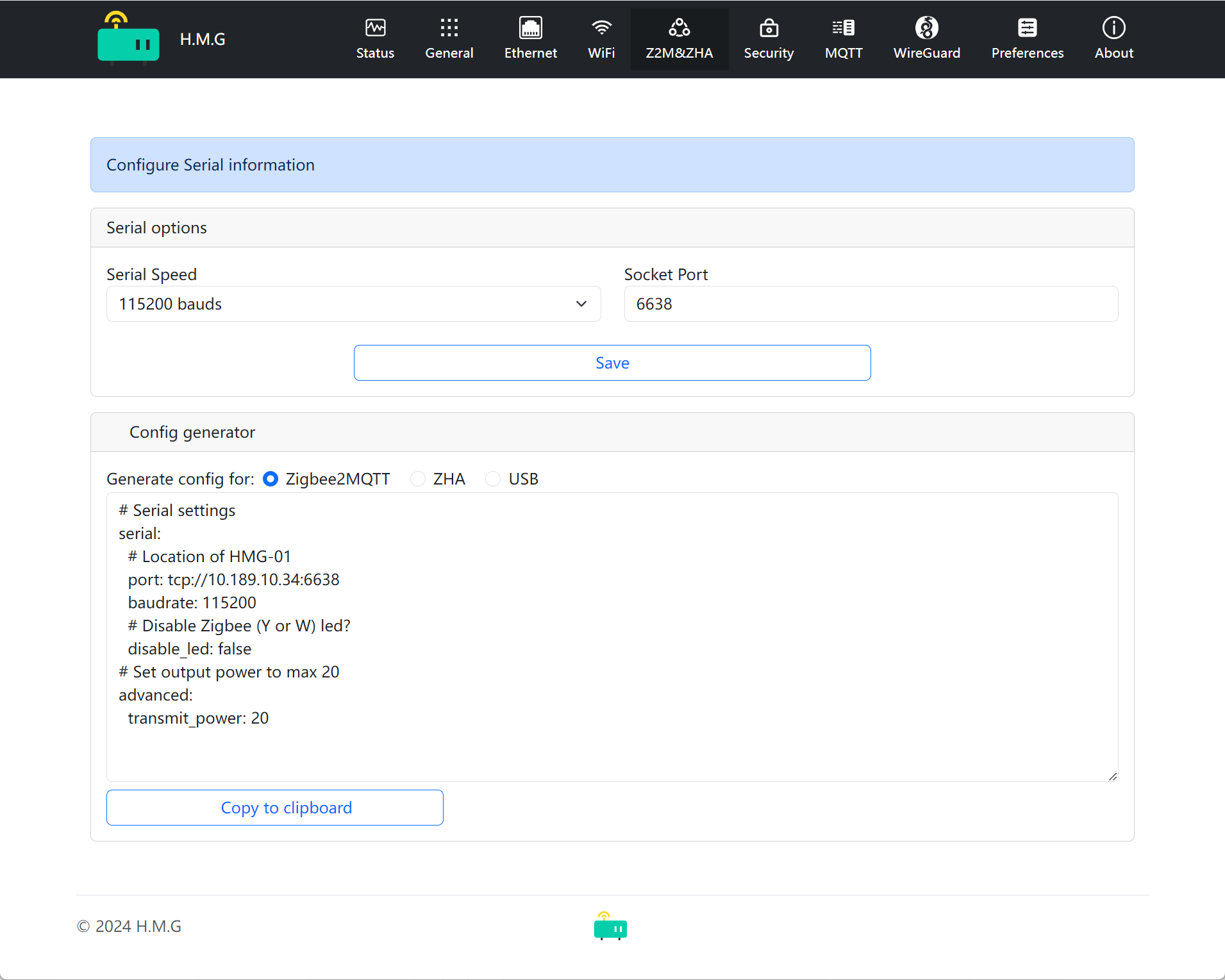Open the About info icon
The height and width of the screenshot is (980, 1225).
pos(1113,28)
